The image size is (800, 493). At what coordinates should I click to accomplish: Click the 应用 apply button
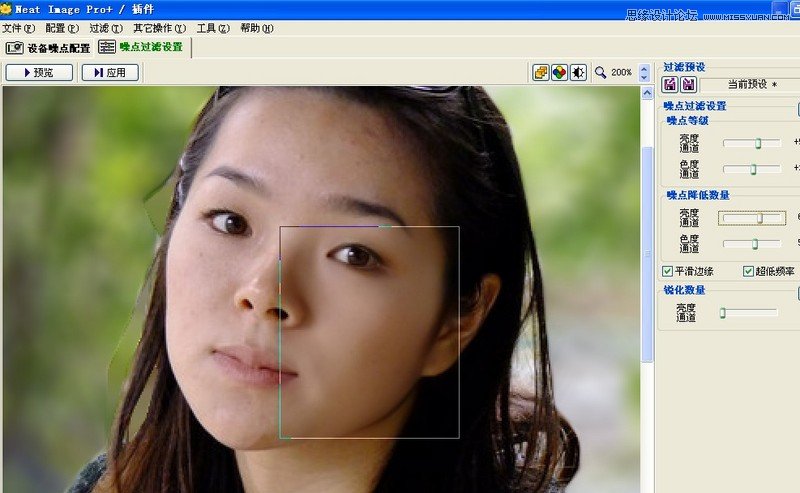coord(110,72)
